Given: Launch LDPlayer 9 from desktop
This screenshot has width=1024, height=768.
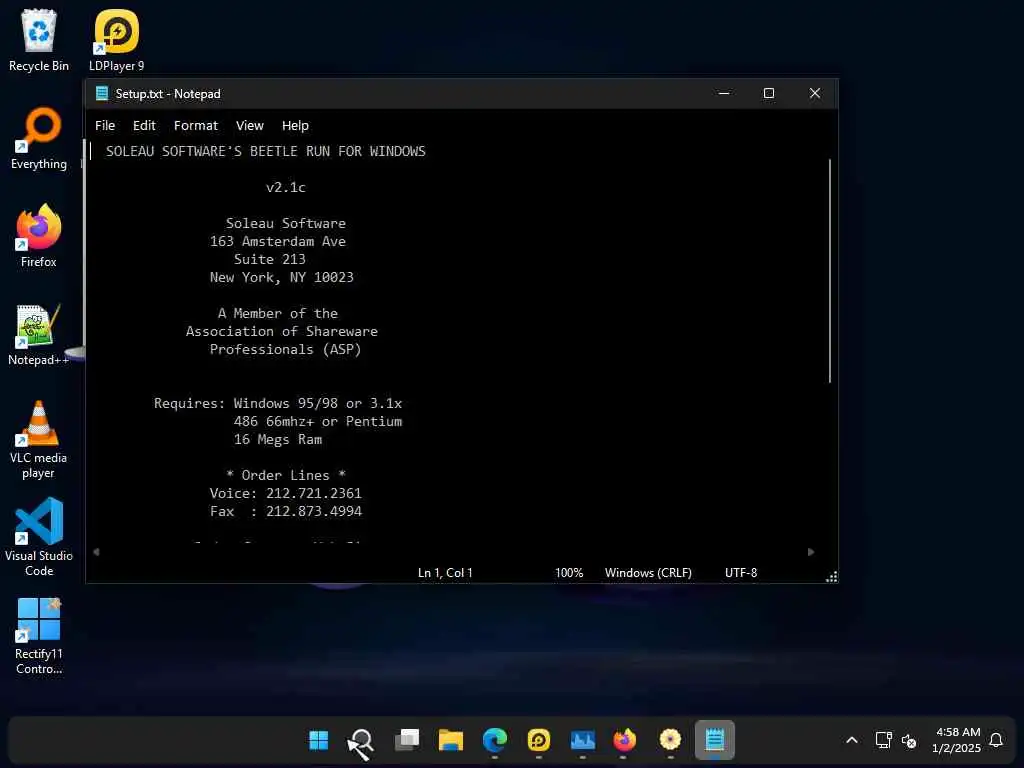Looking at the screenshot, I should click(x=116, y=40).
